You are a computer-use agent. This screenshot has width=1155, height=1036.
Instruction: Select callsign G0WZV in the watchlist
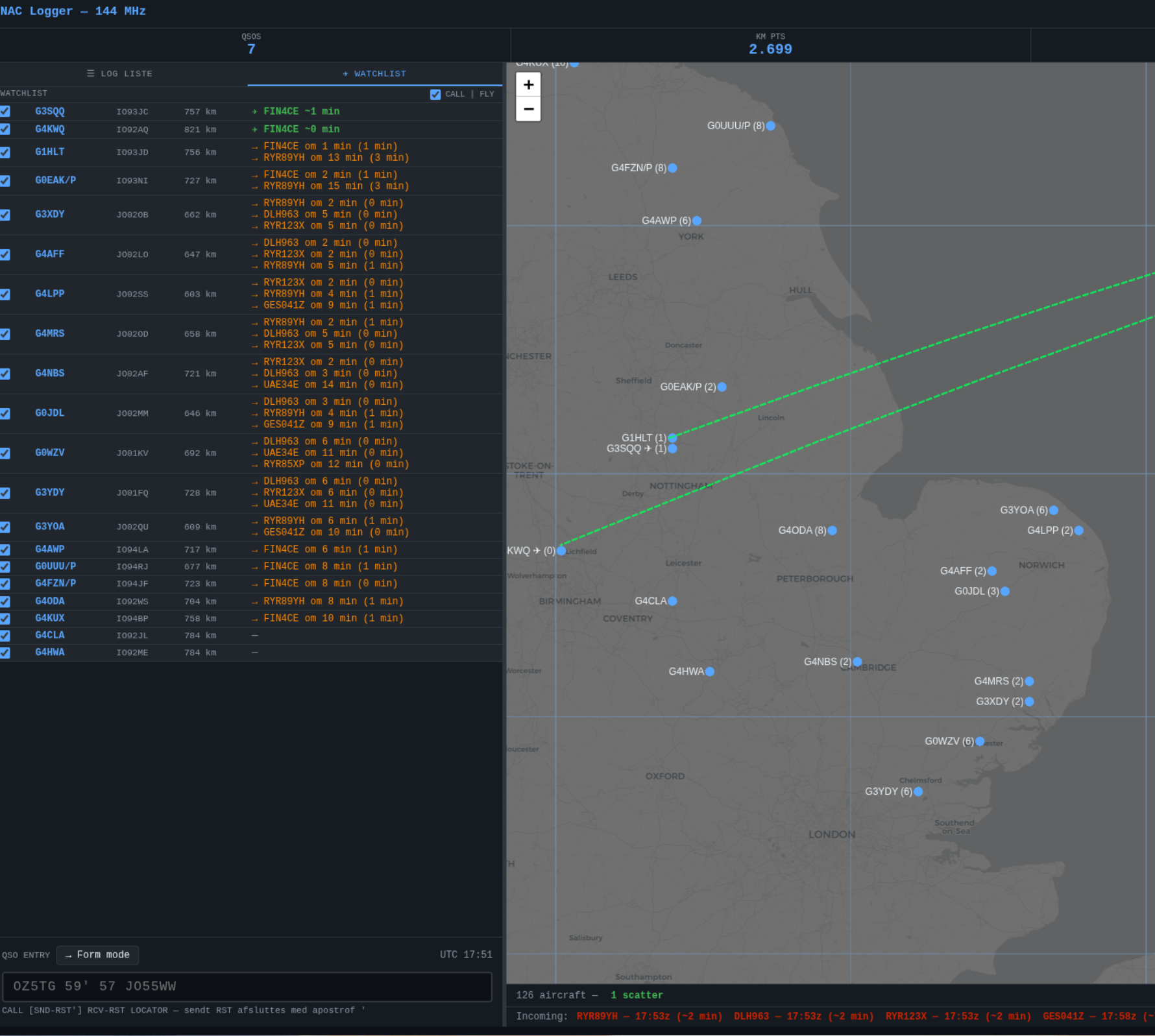point(50,452)
